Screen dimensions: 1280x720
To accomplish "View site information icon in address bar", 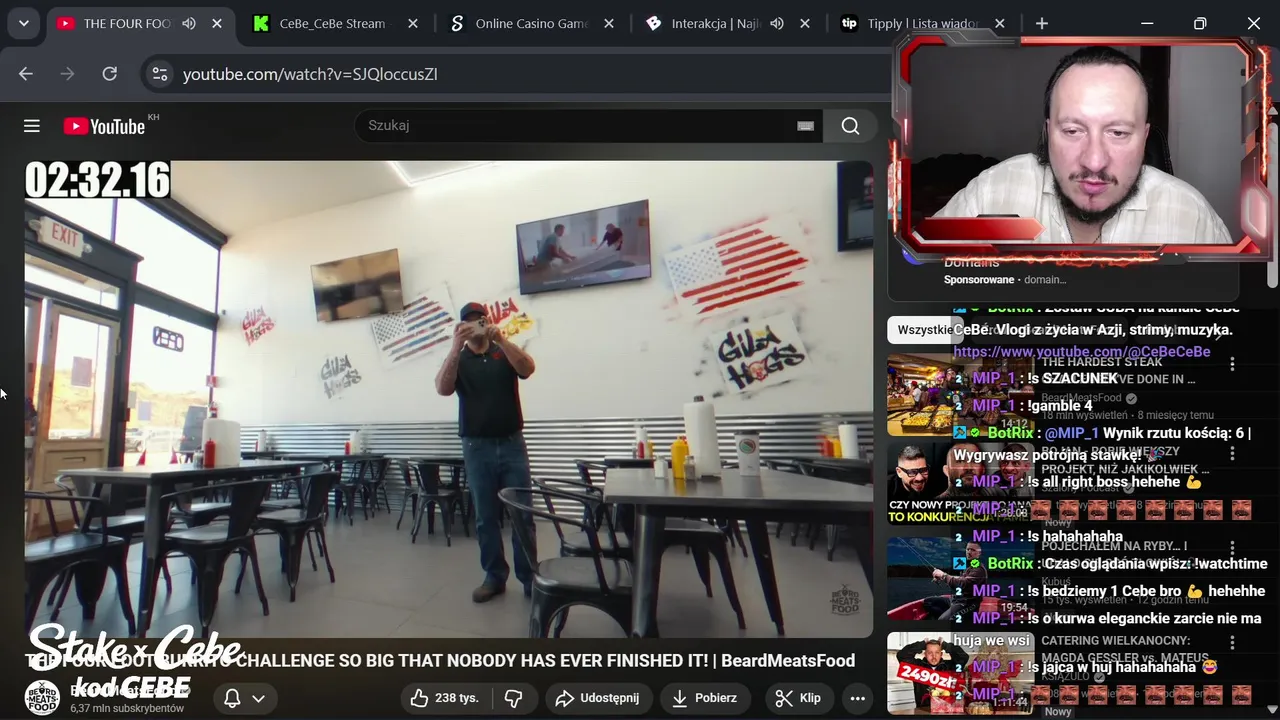I will tap(159, 74).
